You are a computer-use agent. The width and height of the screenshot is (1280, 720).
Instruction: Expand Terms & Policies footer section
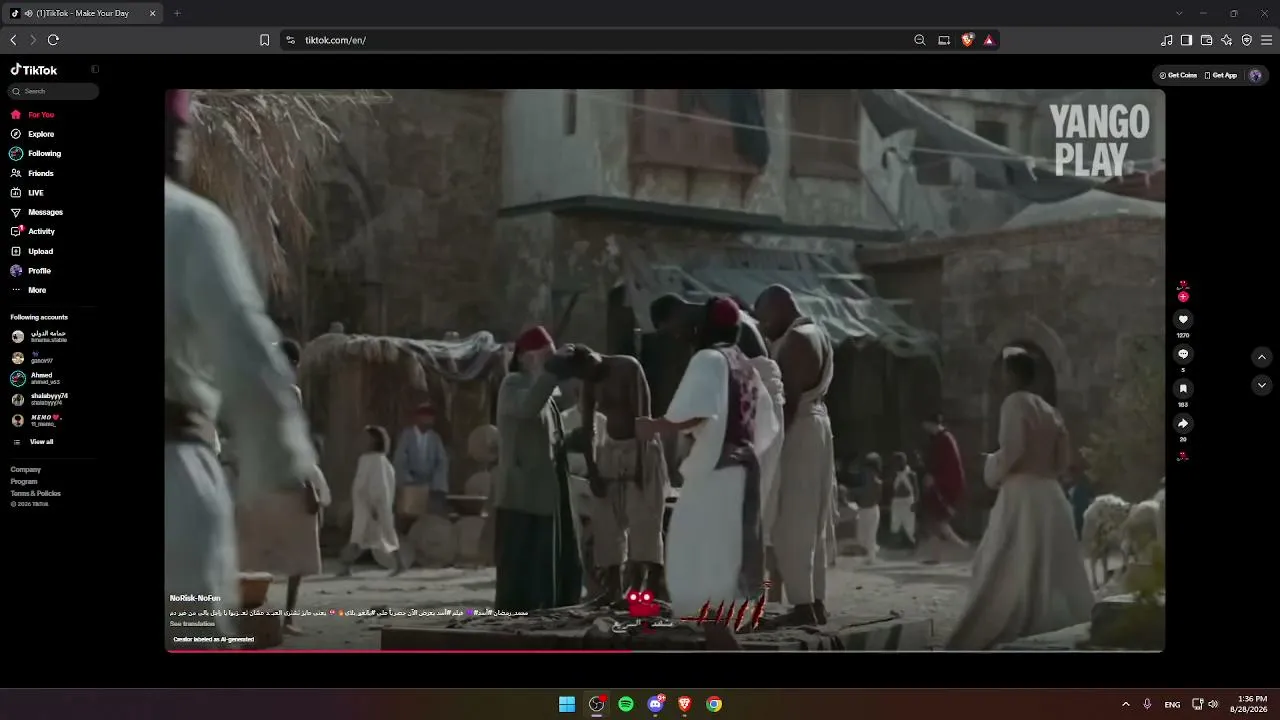pos(36,494)
